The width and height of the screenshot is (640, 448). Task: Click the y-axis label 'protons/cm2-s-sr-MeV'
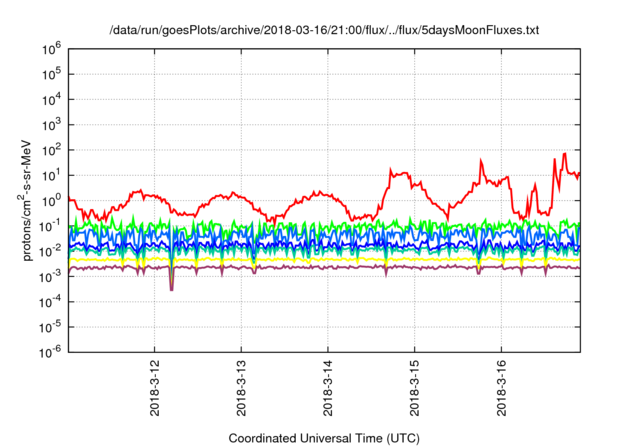click(x=26, y=200)
